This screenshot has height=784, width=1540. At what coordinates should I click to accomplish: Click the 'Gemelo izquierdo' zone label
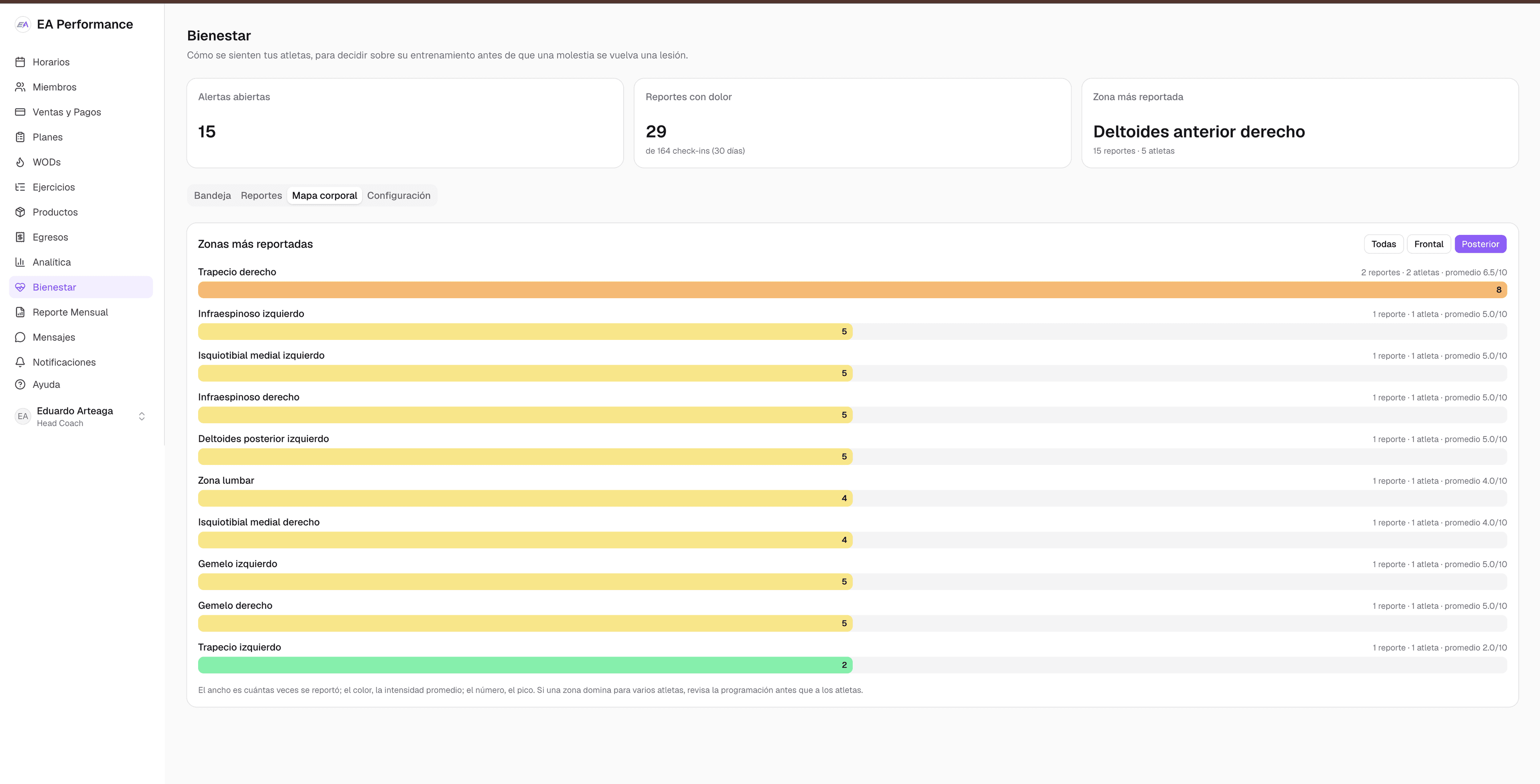coord(237,565)
